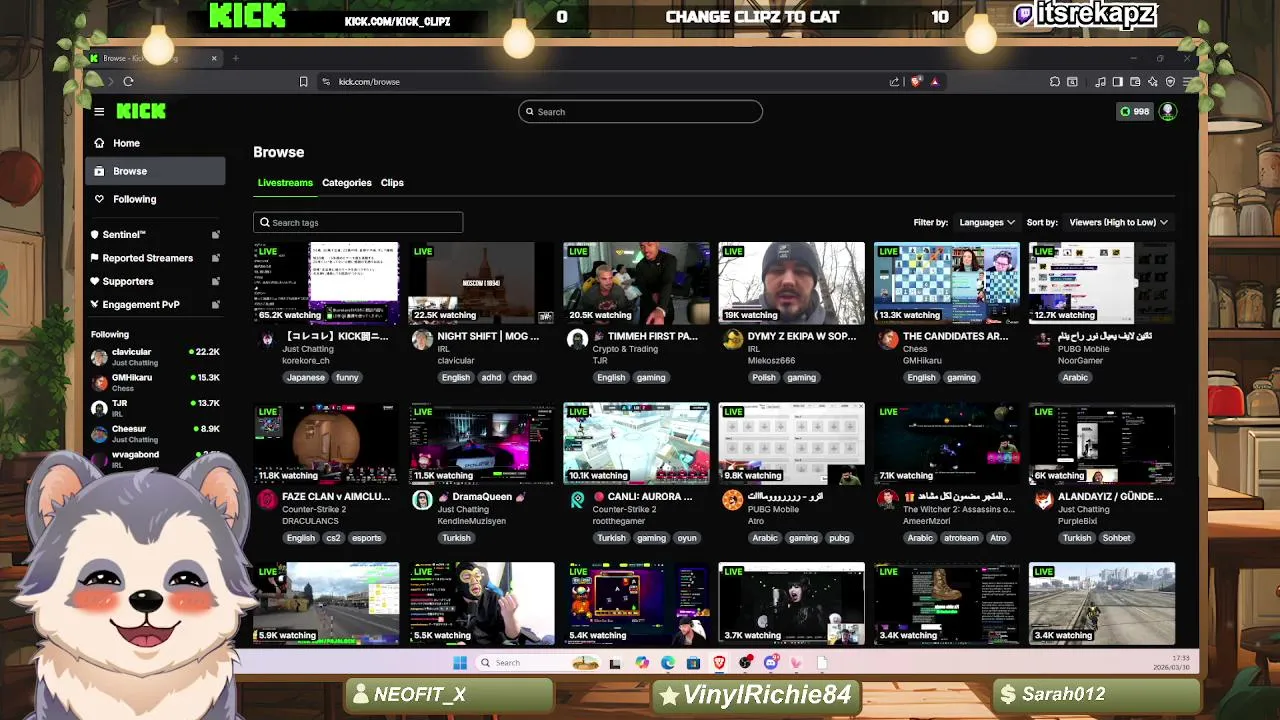Image resolution: width=1280 pixels, height=720 pixels.
Task: Open the hamburger sidebar menu
Action: point(99,112)
